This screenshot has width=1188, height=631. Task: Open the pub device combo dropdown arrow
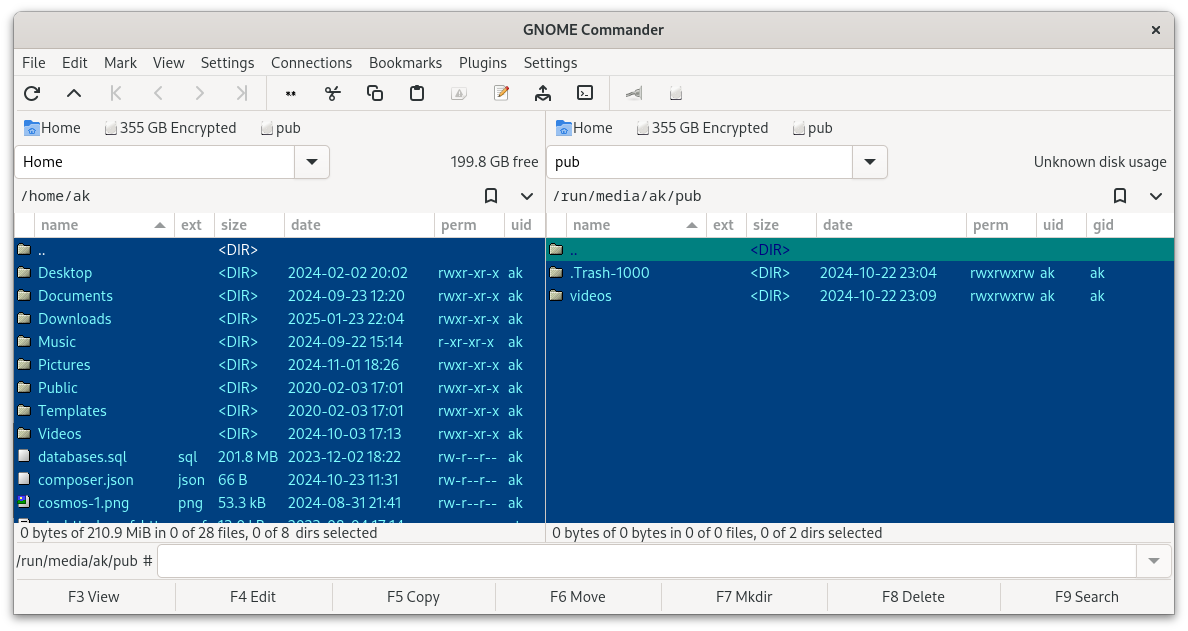tap(870, 162)
